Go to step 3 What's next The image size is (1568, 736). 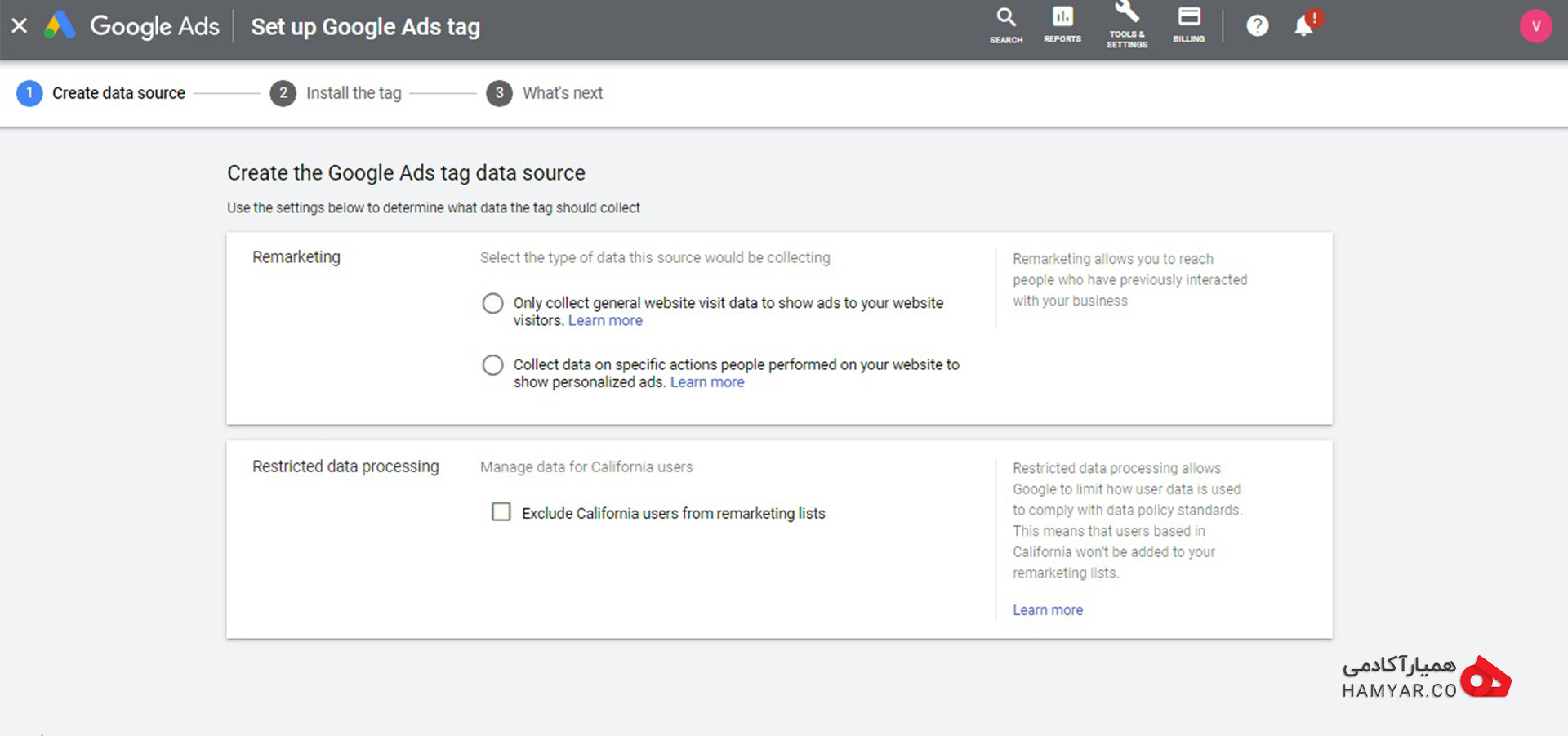pos(545,93)
